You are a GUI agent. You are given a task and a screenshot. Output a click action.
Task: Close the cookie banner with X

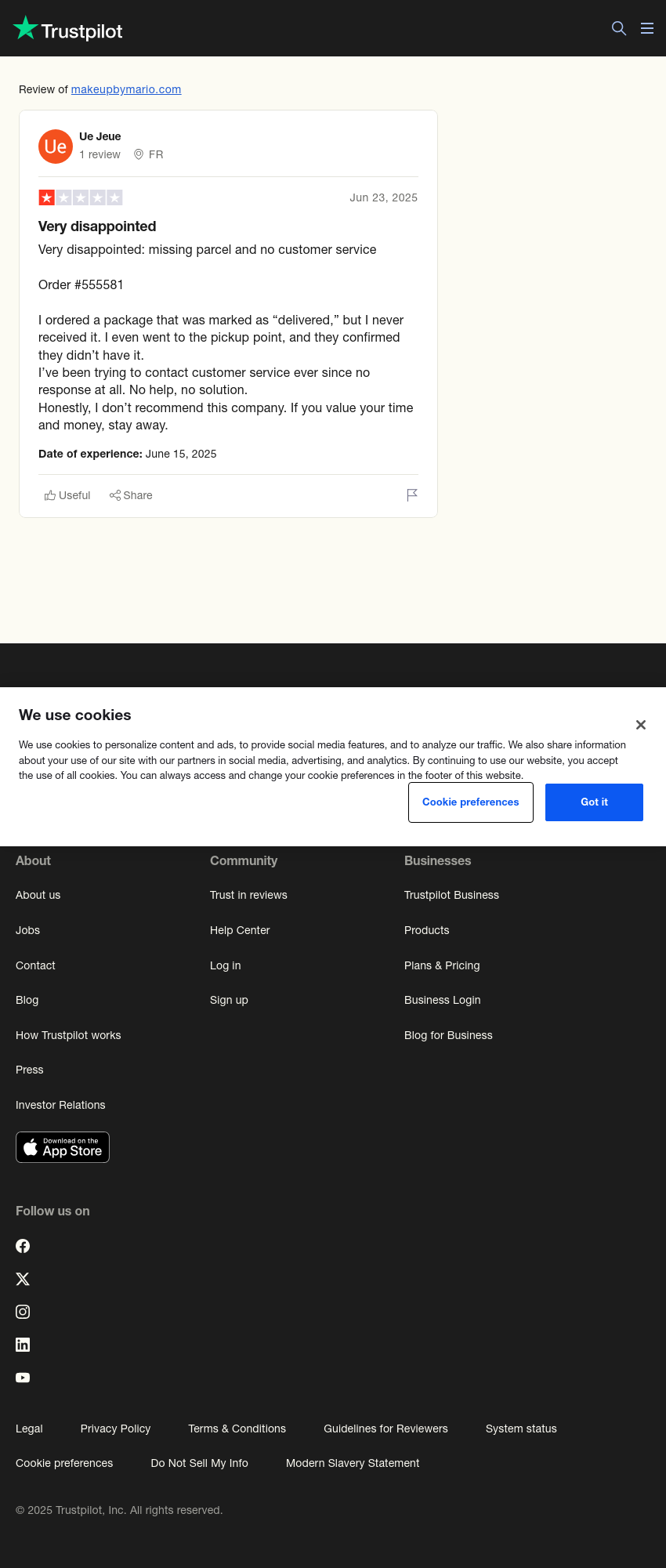point(641,725)
